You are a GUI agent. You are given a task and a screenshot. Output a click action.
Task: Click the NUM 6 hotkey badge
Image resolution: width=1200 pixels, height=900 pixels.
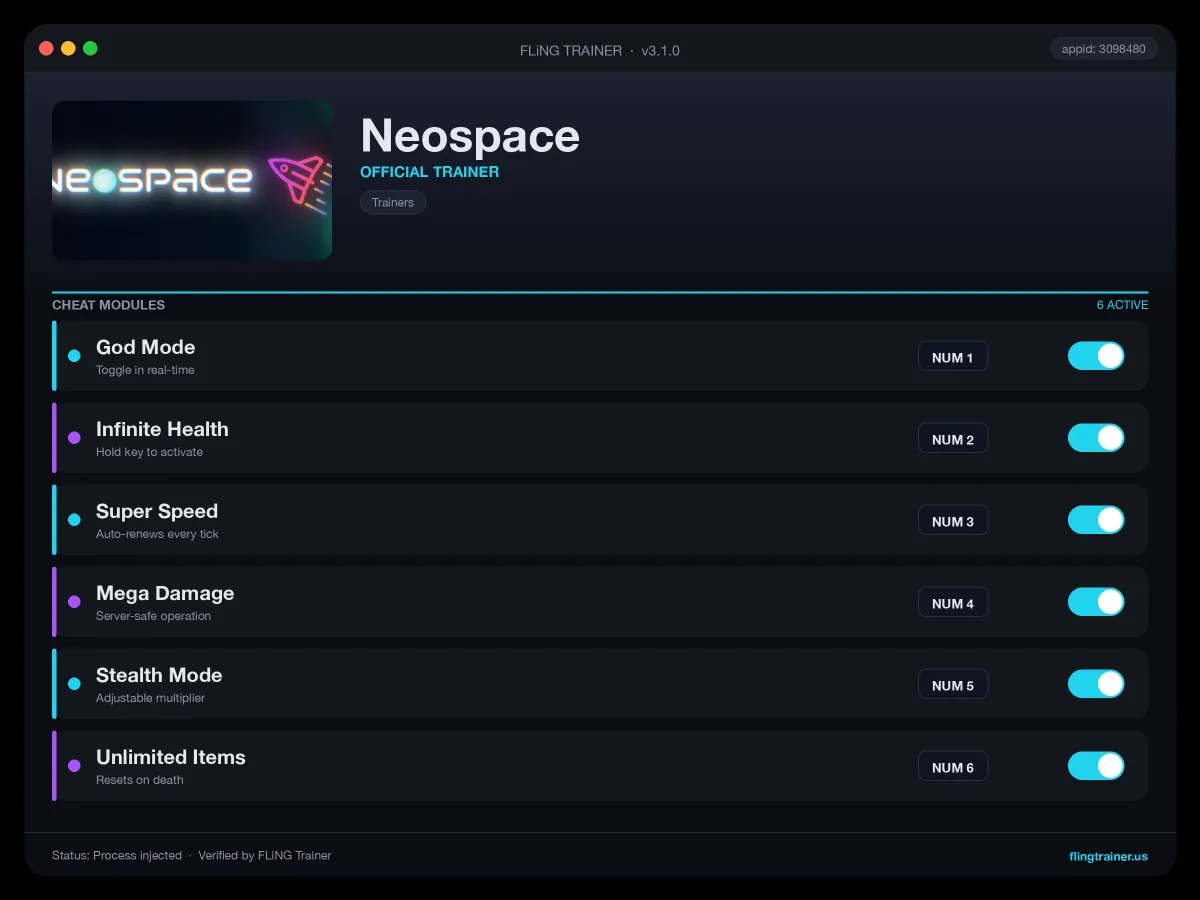pos(953,767)
